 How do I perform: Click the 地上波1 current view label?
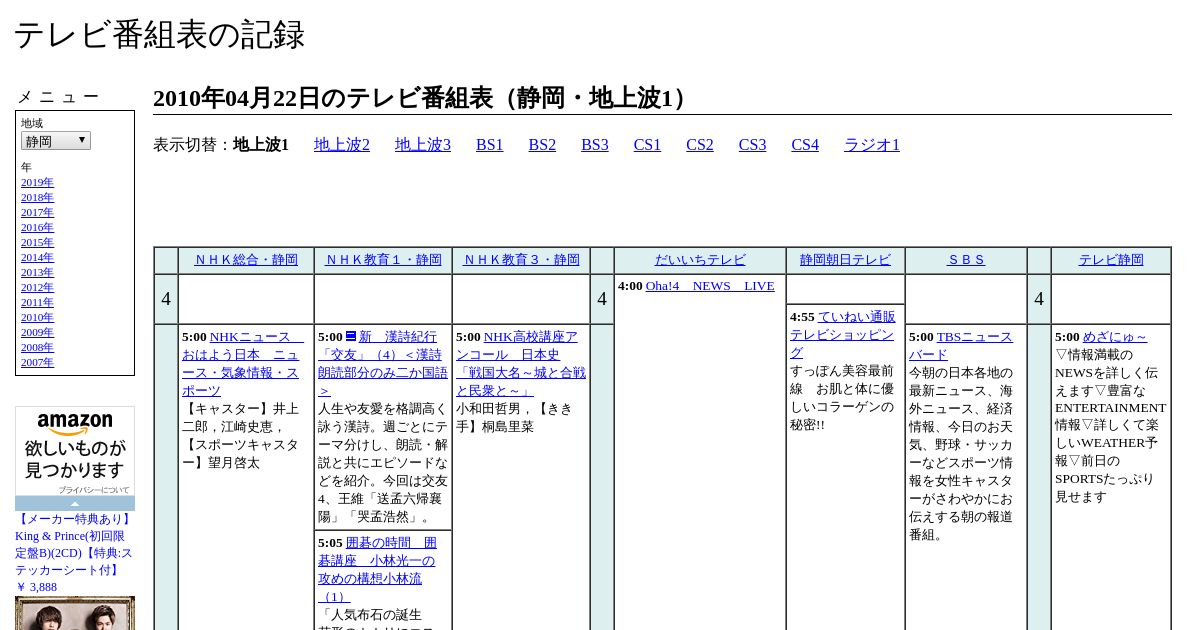pyautogui.click(x=261, y=145)
